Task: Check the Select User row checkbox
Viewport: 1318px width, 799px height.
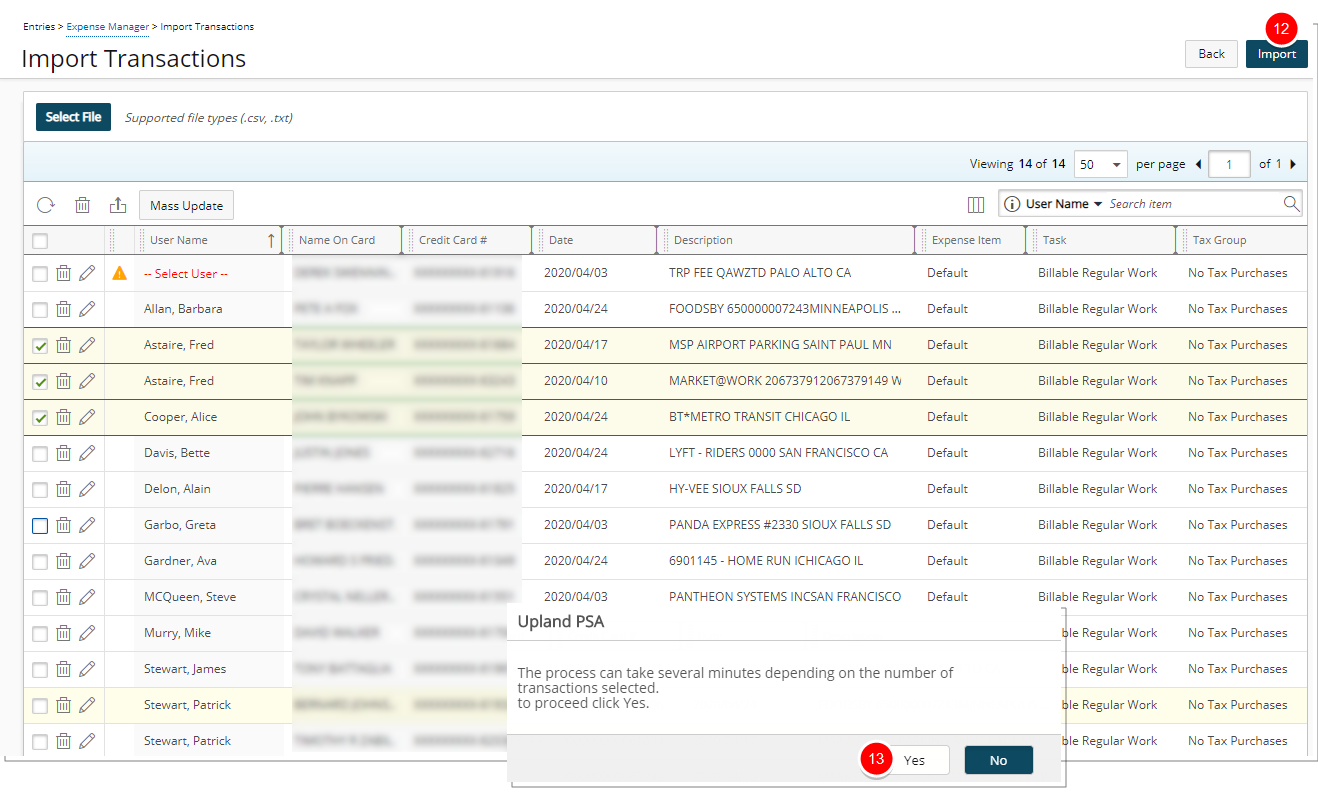Action: [x=40, y=274]
